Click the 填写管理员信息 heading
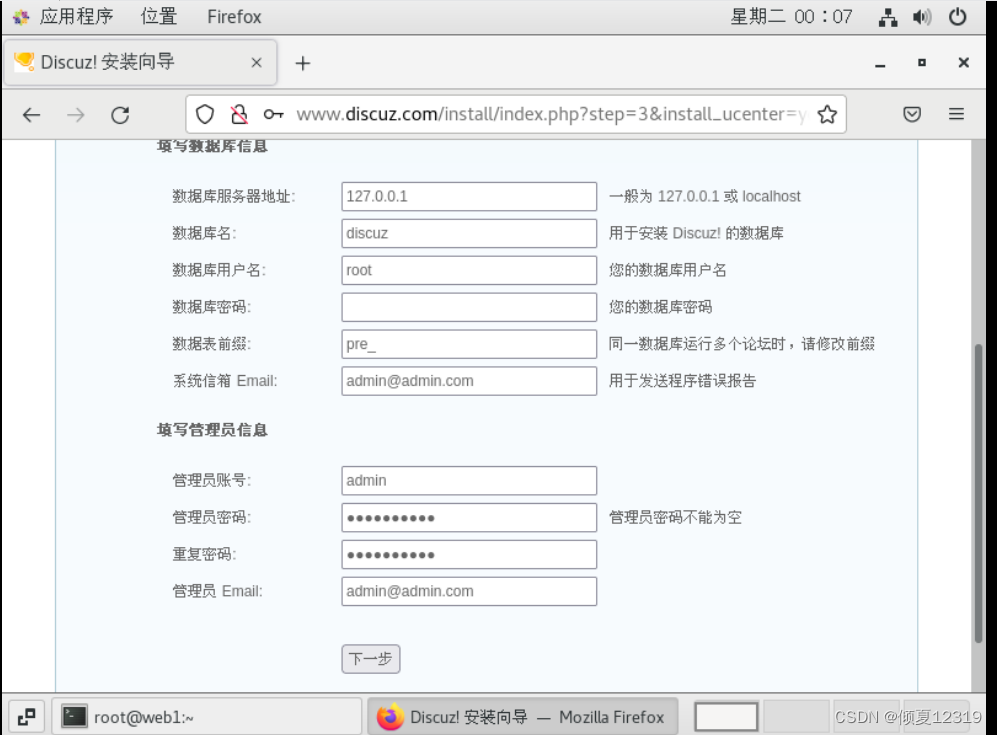Image resolution: width=997 pixels, height=735 pixels. pyautogui.click(x=212, y=430)
